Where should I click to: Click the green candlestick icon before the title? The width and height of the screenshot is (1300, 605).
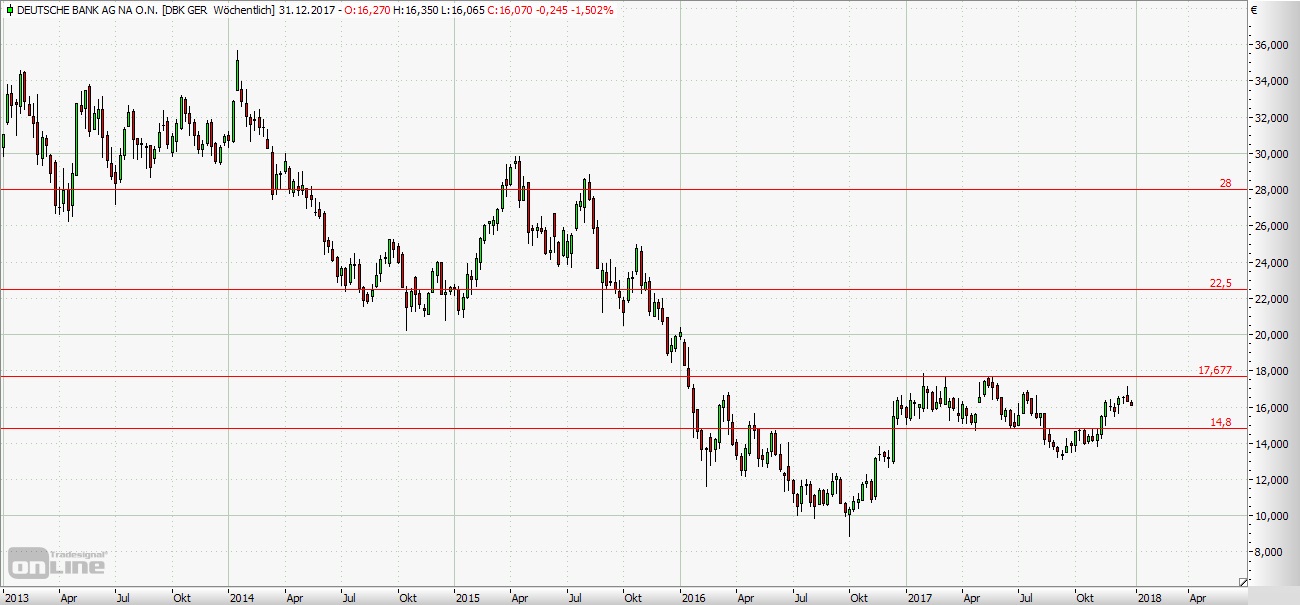(9, 9)
